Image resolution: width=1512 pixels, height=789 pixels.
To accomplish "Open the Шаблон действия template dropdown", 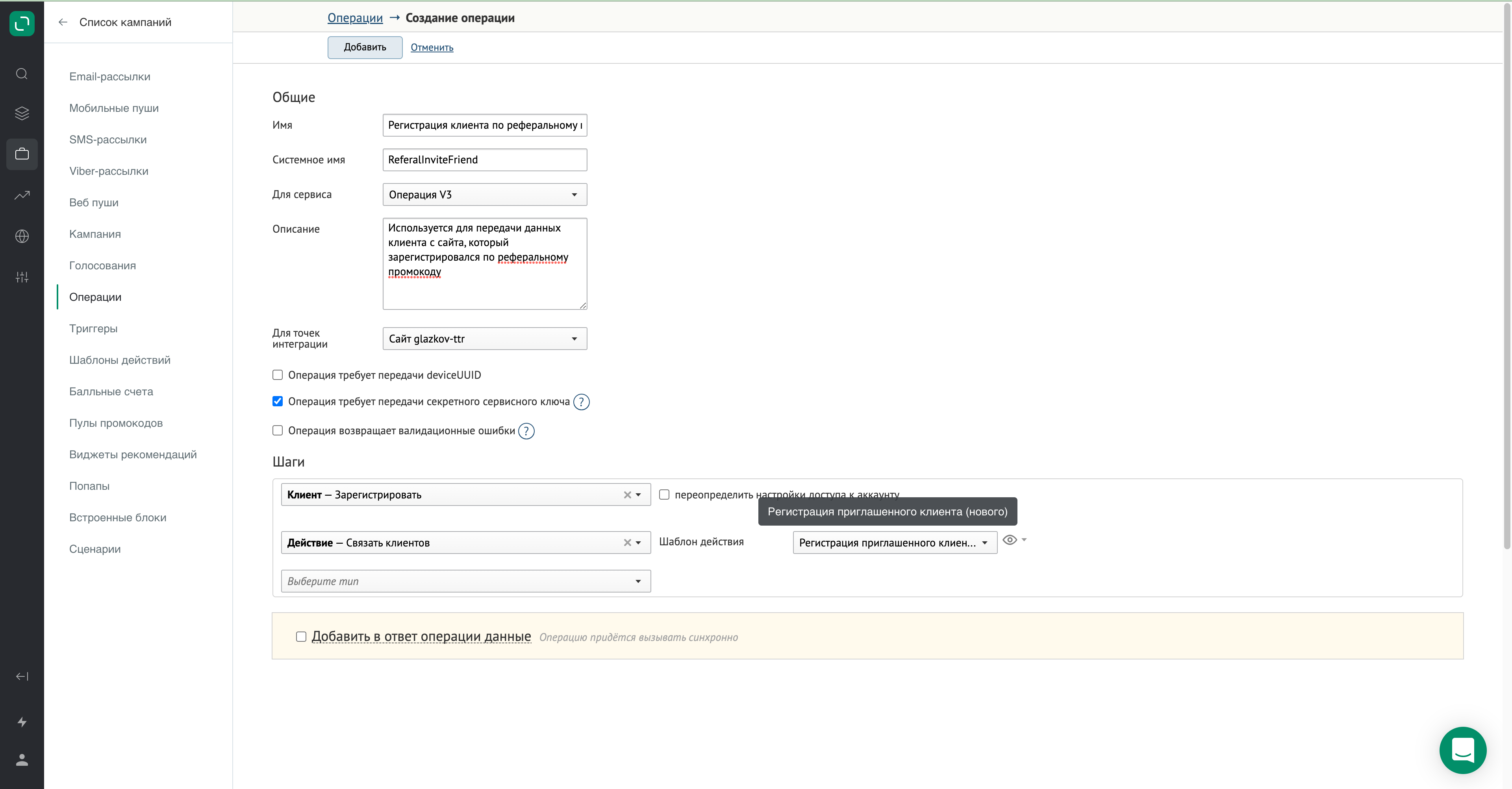I will (895, 543).
